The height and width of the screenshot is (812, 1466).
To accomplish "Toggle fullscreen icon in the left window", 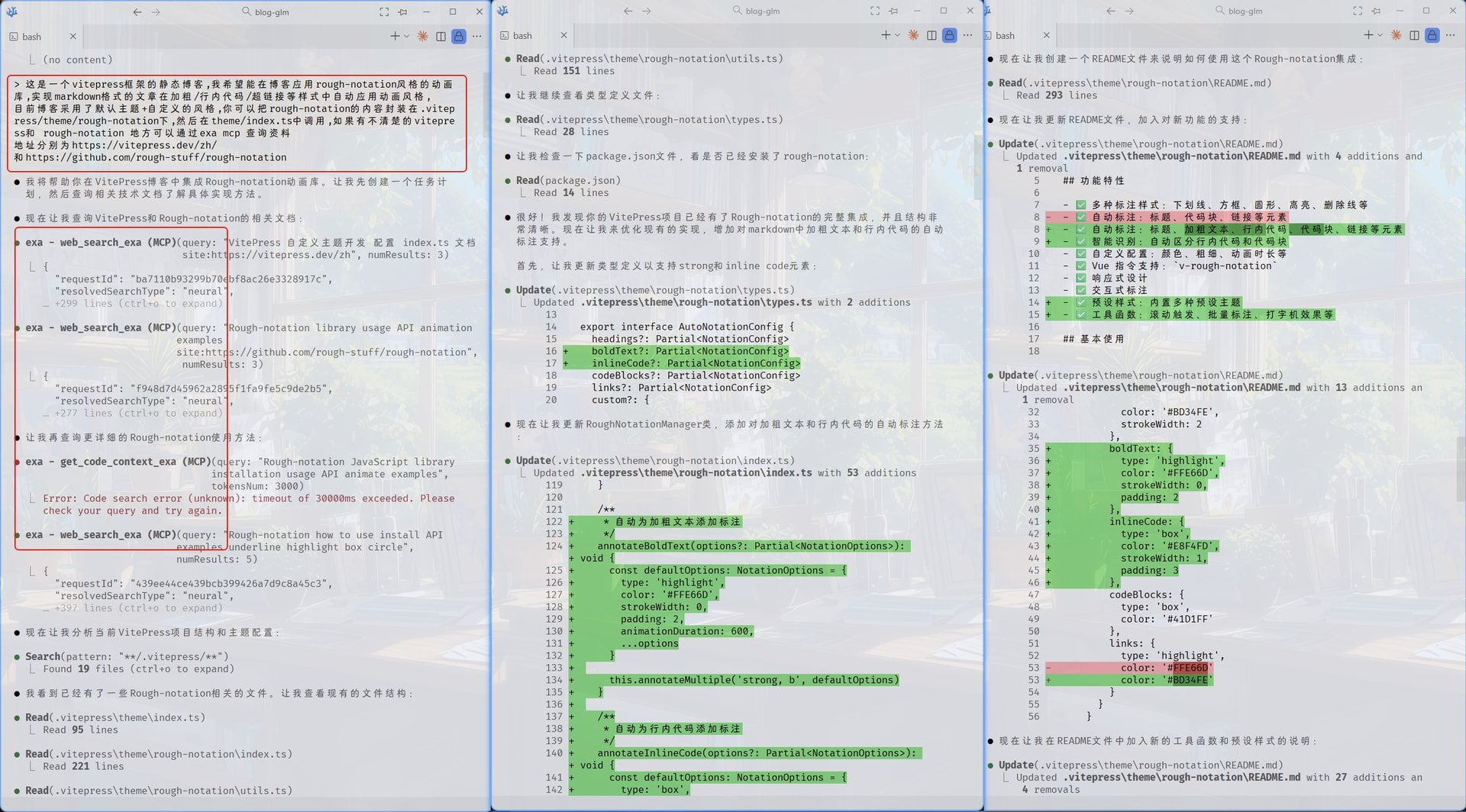I will point(384,12).
